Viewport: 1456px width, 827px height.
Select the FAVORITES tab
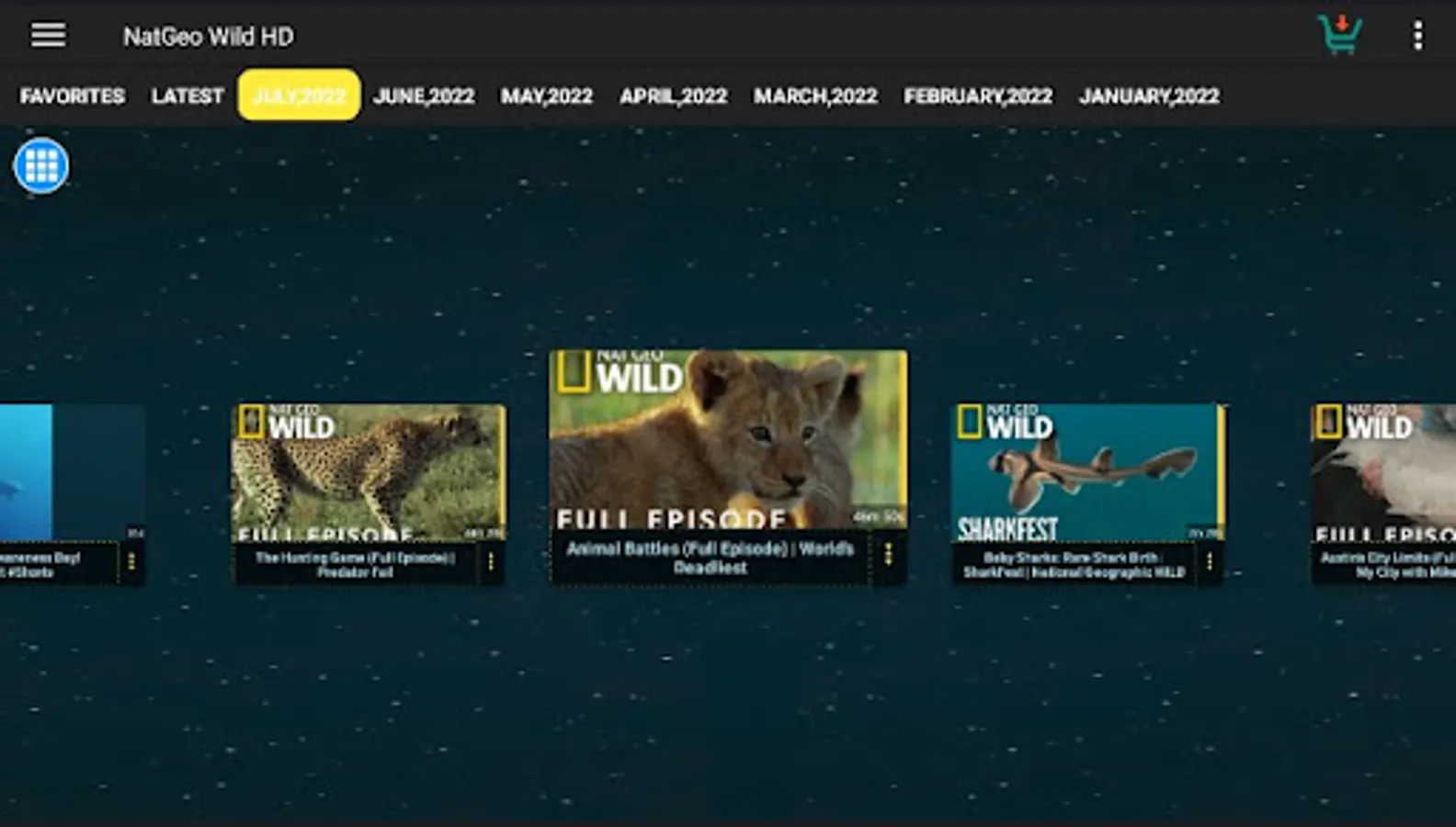73,96
